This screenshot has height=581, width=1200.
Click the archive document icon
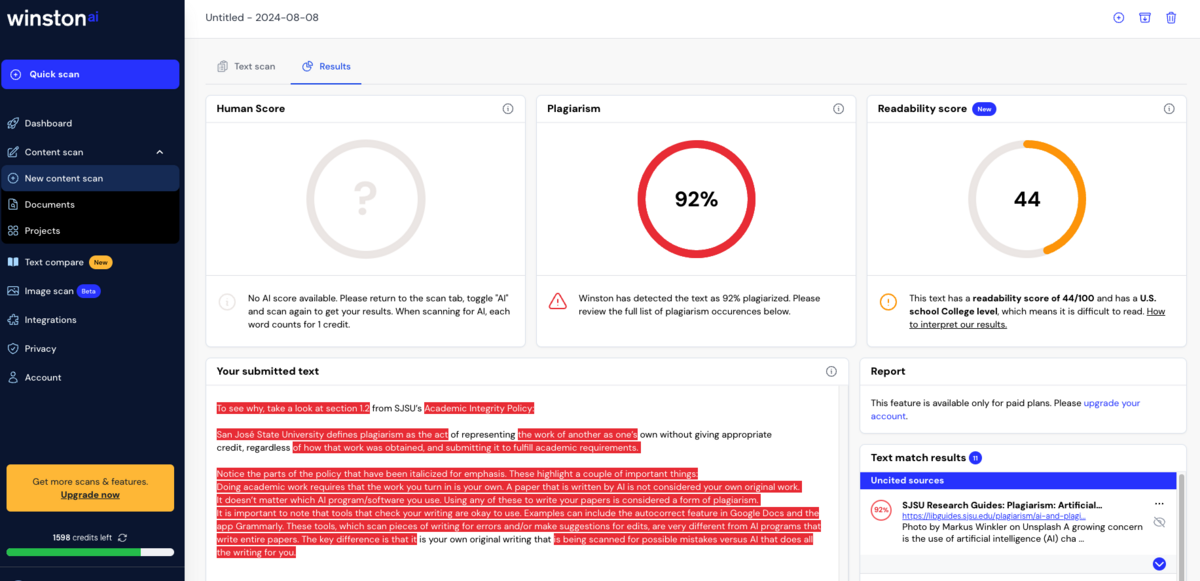click(1145, 18)
